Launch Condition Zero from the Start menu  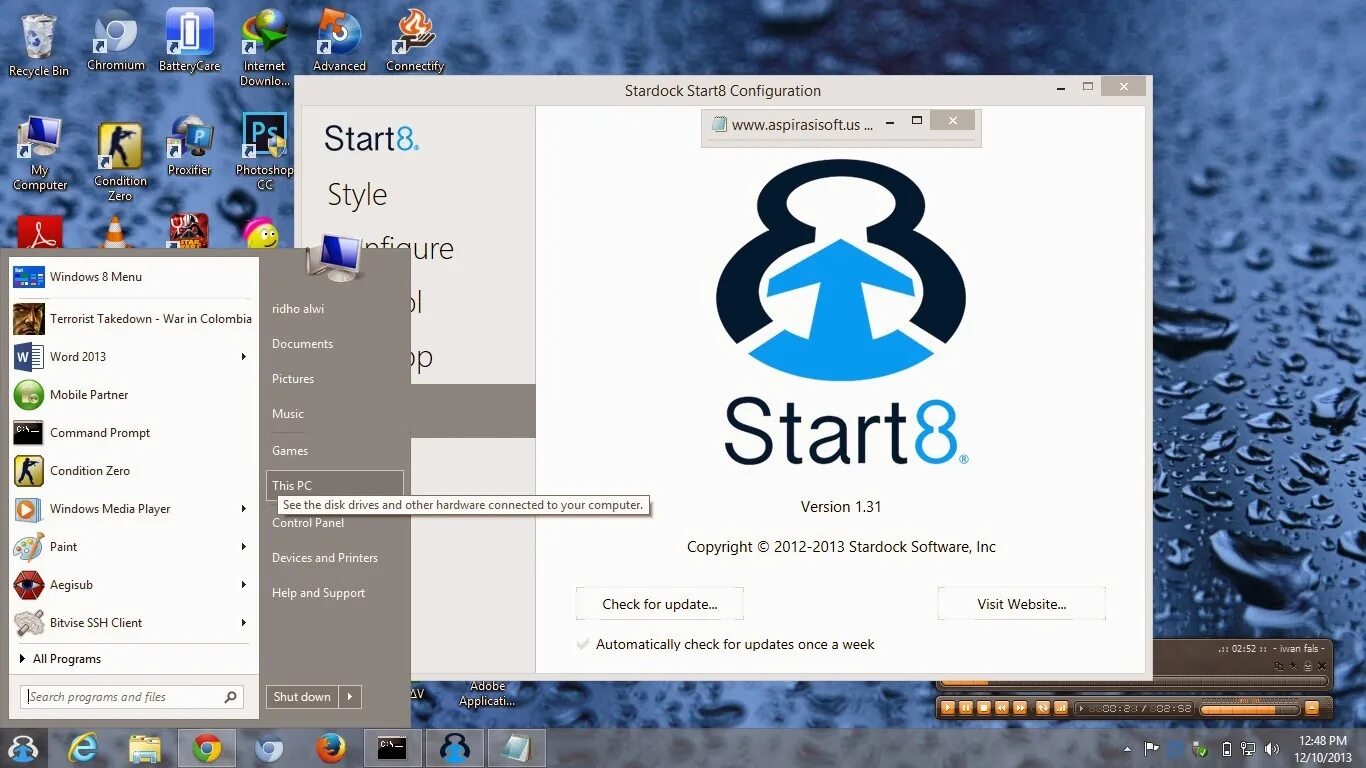pyautogui.click(x=132, y=471)
